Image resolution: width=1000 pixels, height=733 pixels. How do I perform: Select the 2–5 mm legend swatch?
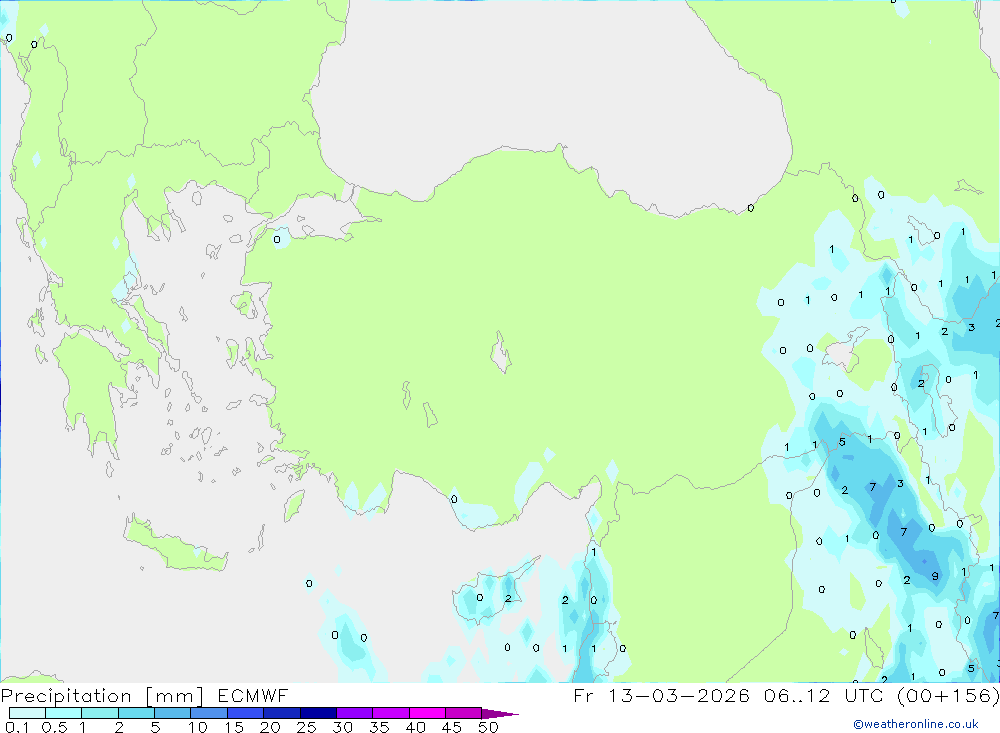pos(136,713)
